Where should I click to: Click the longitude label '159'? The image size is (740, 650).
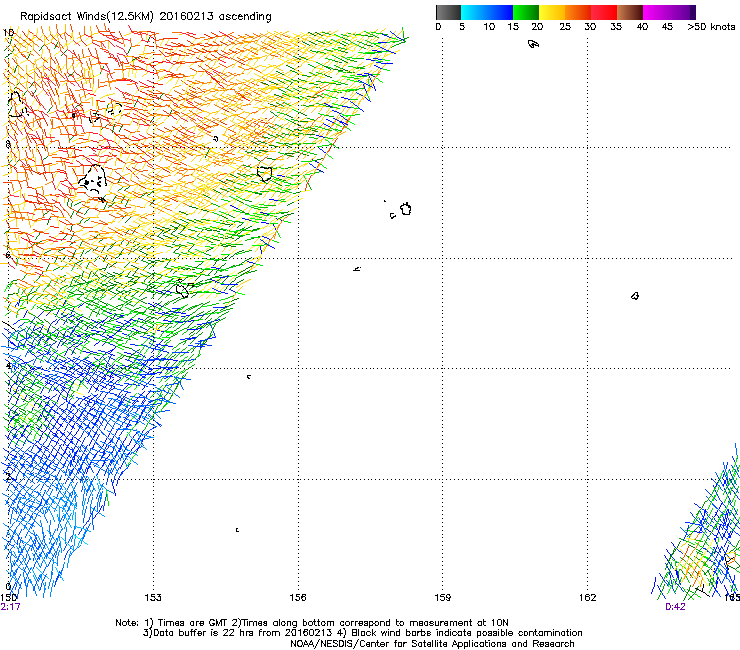[443, 598]
